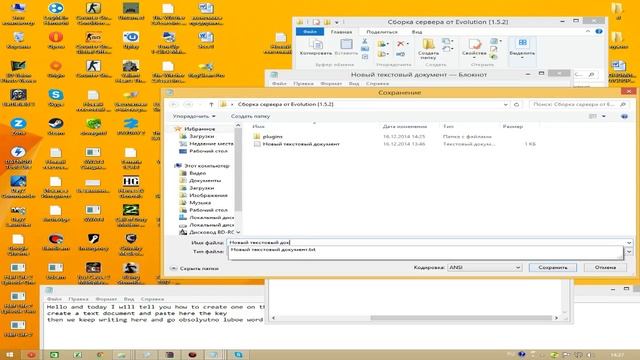
Task: Click the Explorer help question mark icon
Action: [x=599, y=32]
